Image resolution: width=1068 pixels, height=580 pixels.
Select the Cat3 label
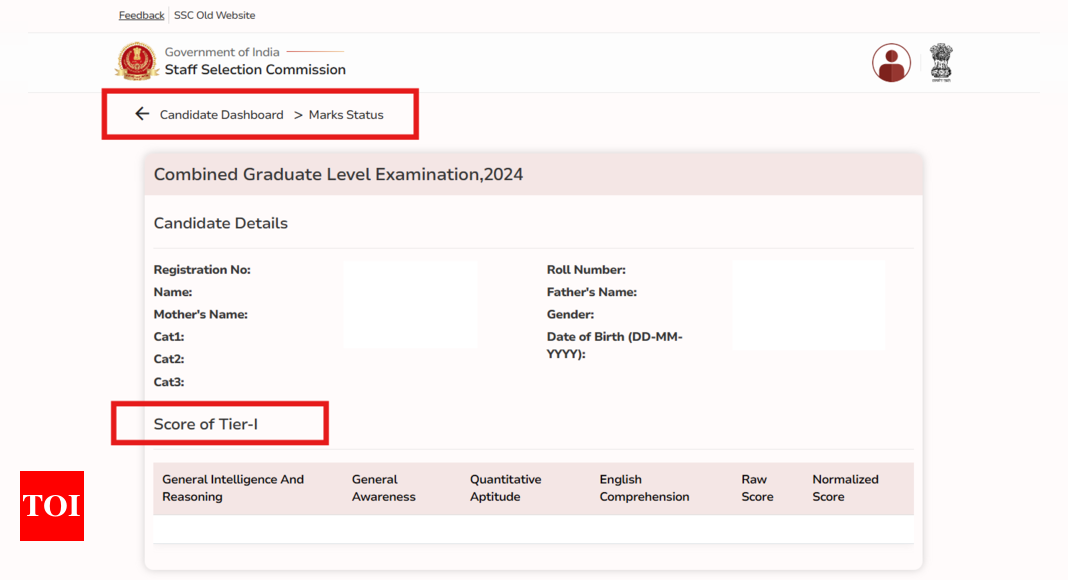(x=169, y=382)
